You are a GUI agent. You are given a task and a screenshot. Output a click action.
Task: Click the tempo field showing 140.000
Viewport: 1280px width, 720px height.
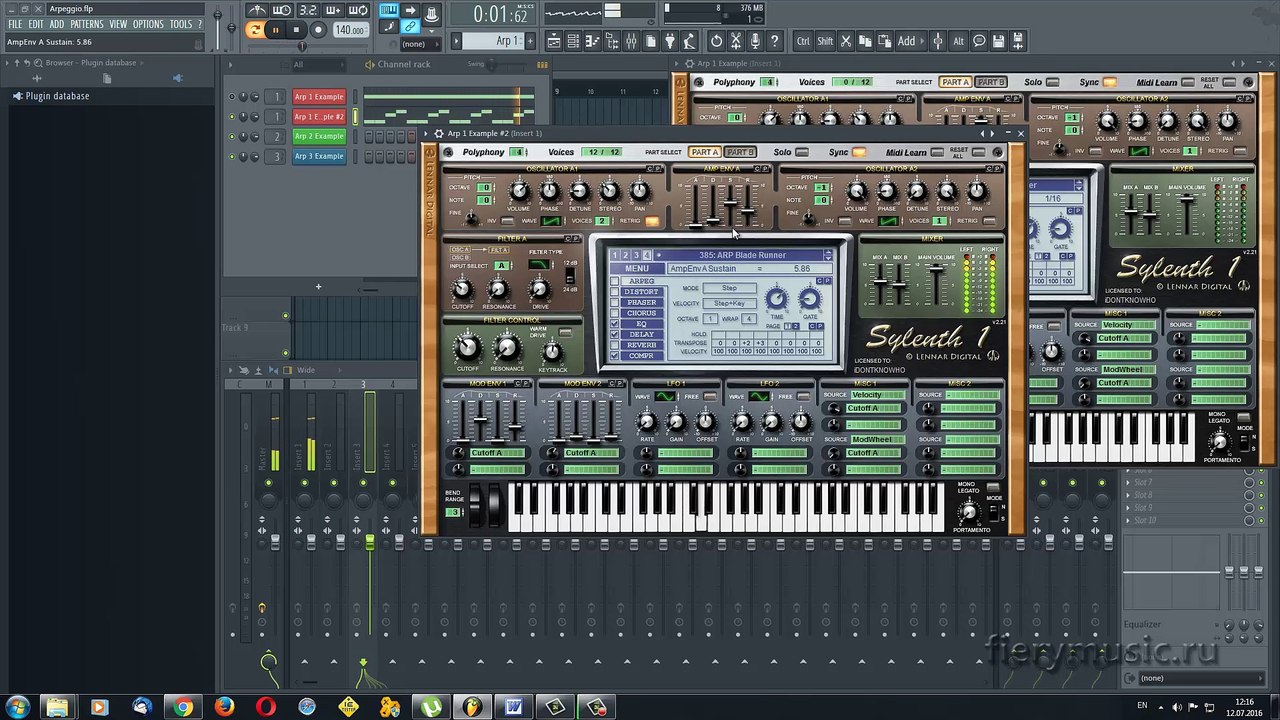(350, 30)
